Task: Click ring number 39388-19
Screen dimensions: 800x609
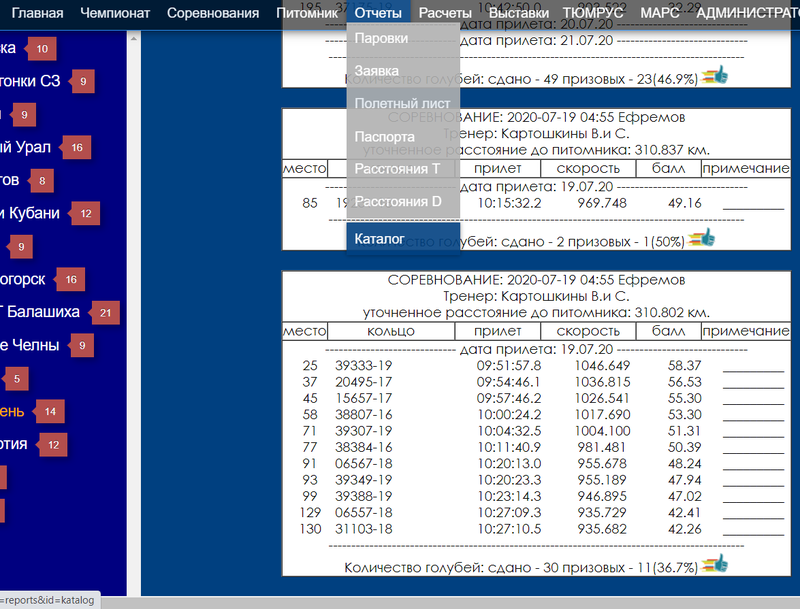Action: tap(363, 496)
